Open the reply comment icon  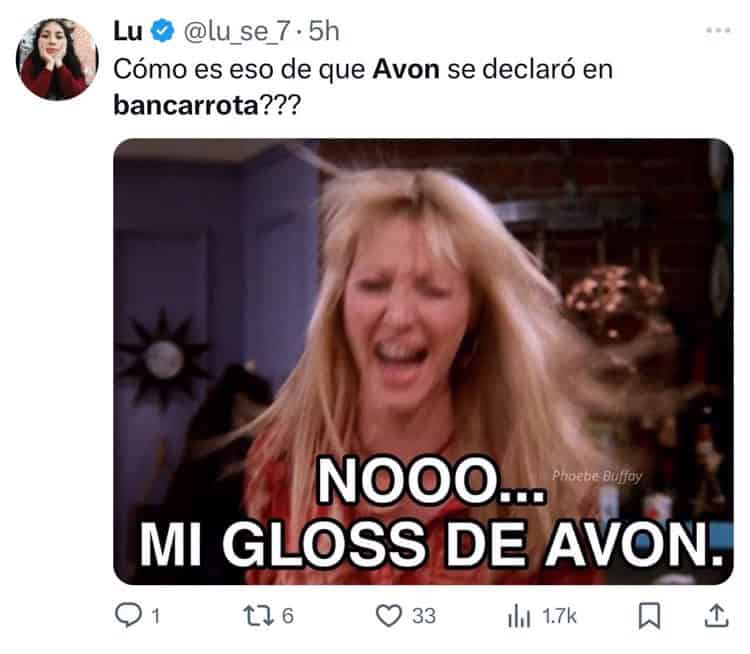coord(128,615)
